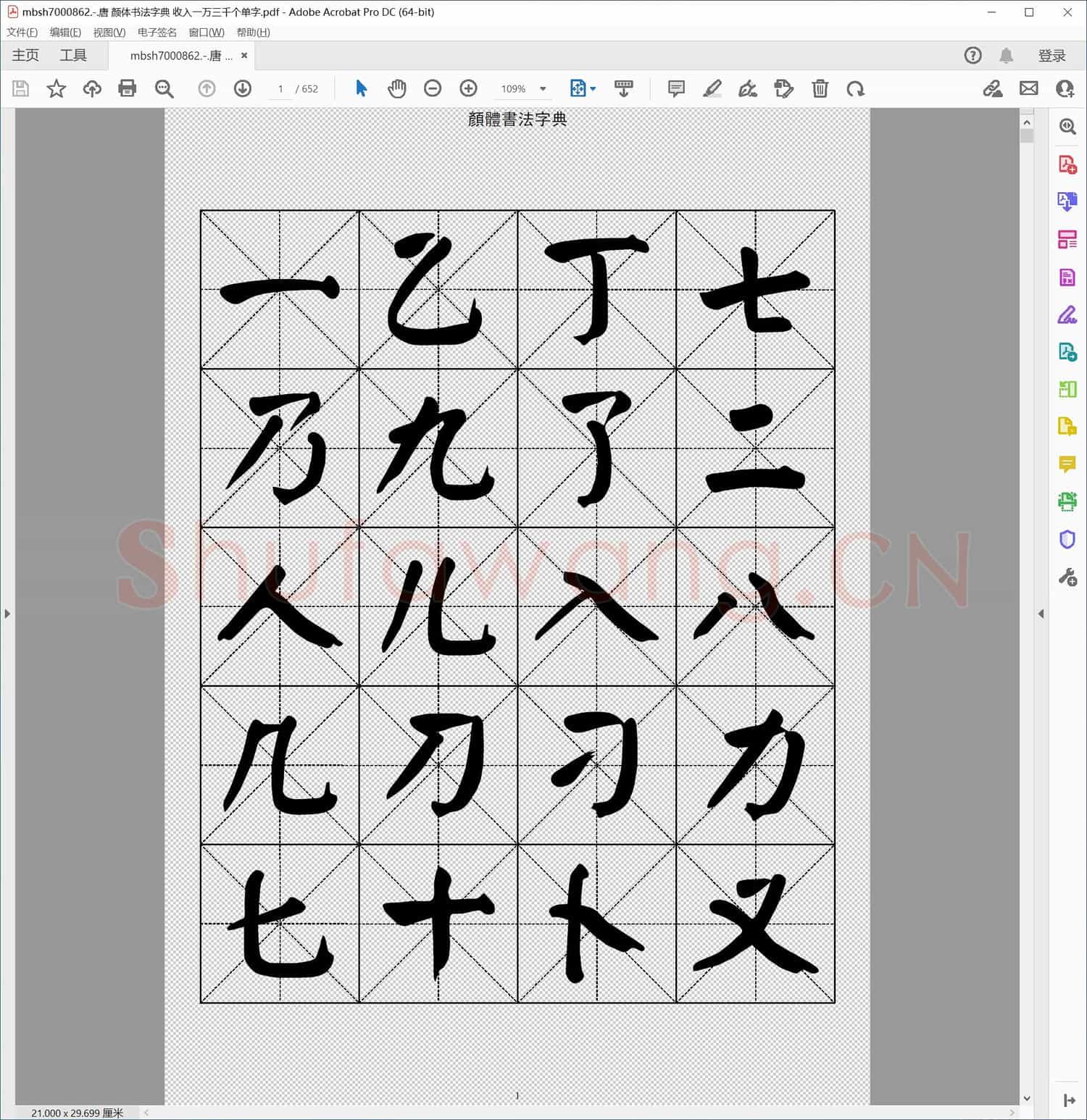Activate the Selection arrow tool
This screenshot has width=1087, height=1120.
[360, 88]
